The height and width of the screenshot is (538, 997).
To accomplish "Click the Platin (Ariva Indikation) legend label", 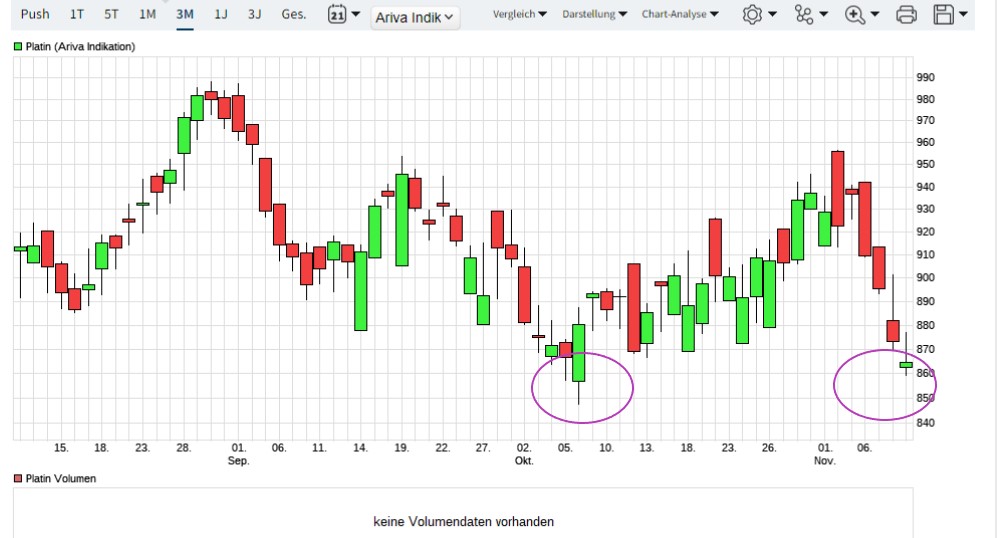I will click(x=80, y=46).
